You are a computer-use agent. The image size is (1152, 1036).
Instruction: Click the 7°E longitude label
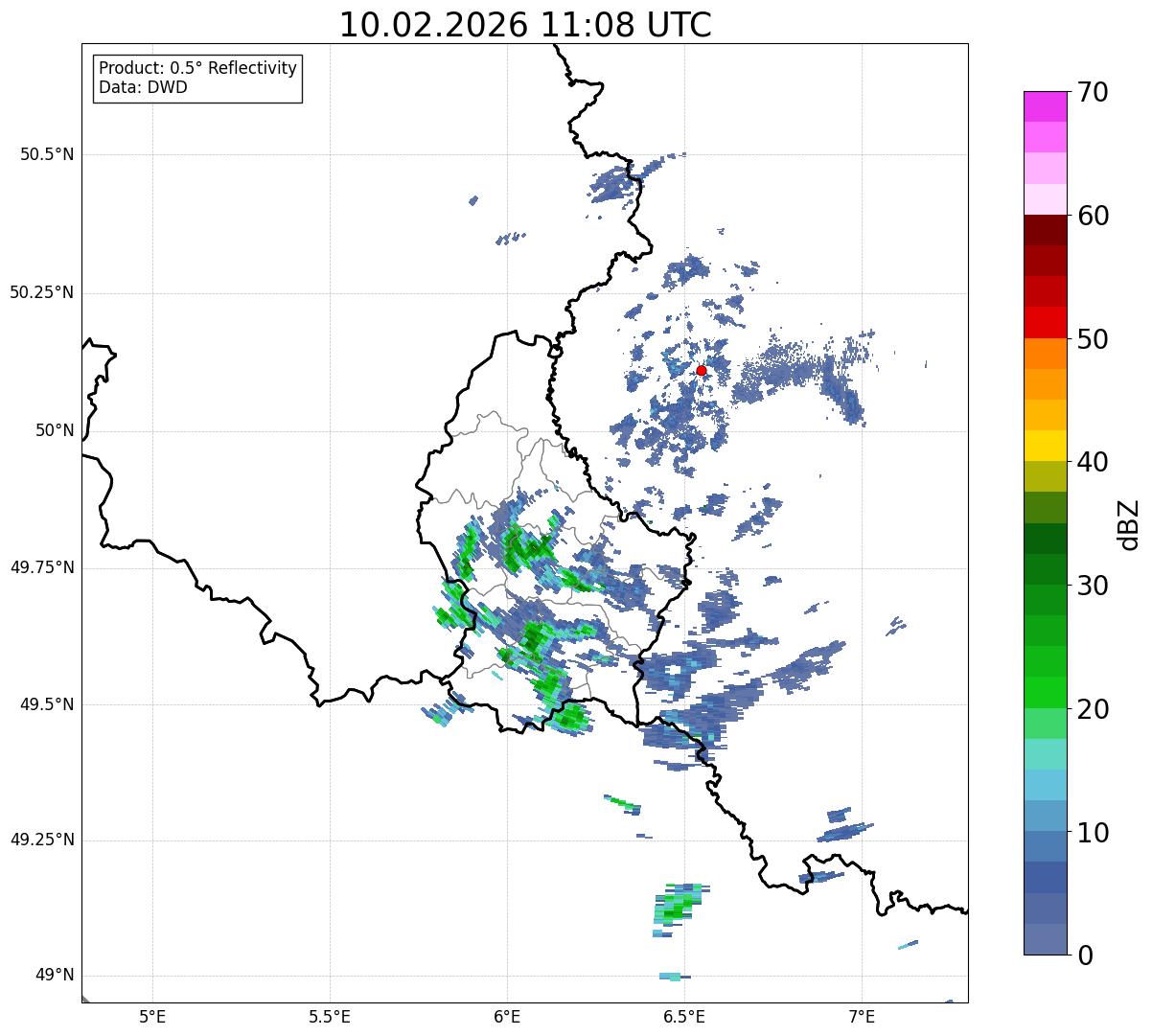tap(862, 1017)
